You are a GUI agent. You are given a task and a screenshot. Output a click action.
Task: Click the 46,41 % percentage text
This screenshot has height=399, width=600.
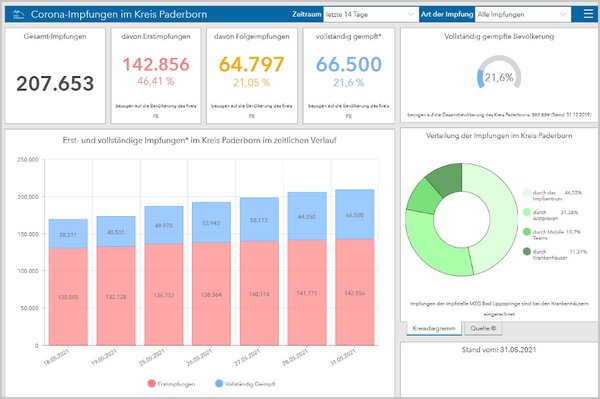coord(156,81)
